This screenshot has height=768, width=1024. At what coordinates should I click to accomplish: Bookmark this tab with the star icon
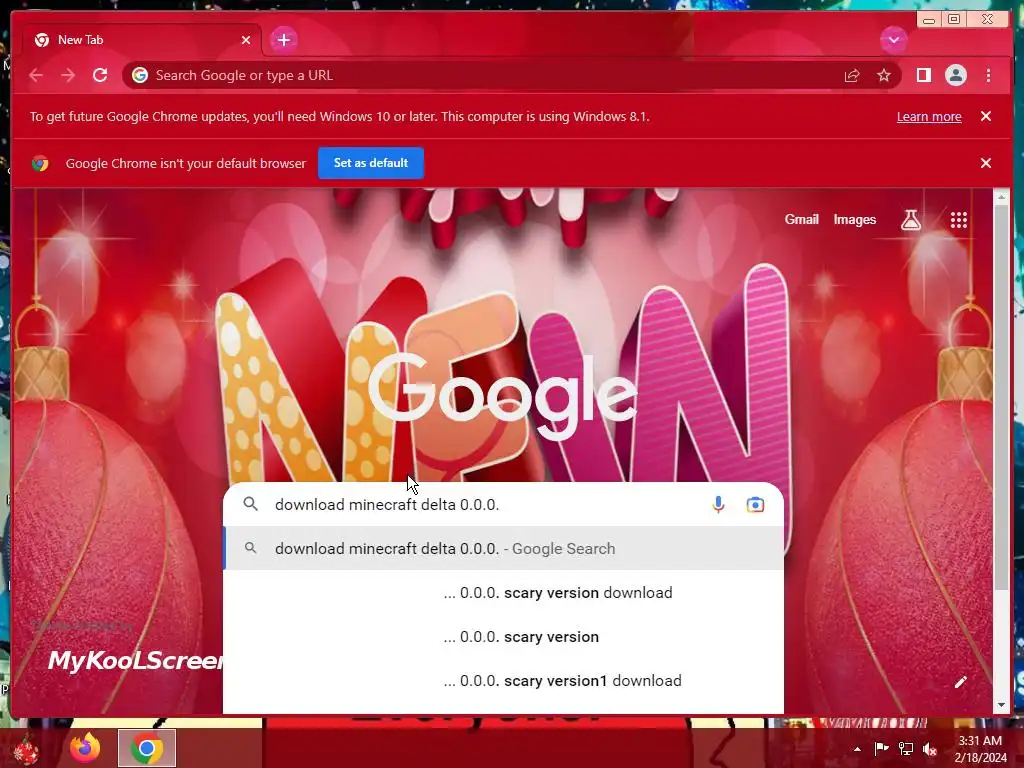pos(884,76)
